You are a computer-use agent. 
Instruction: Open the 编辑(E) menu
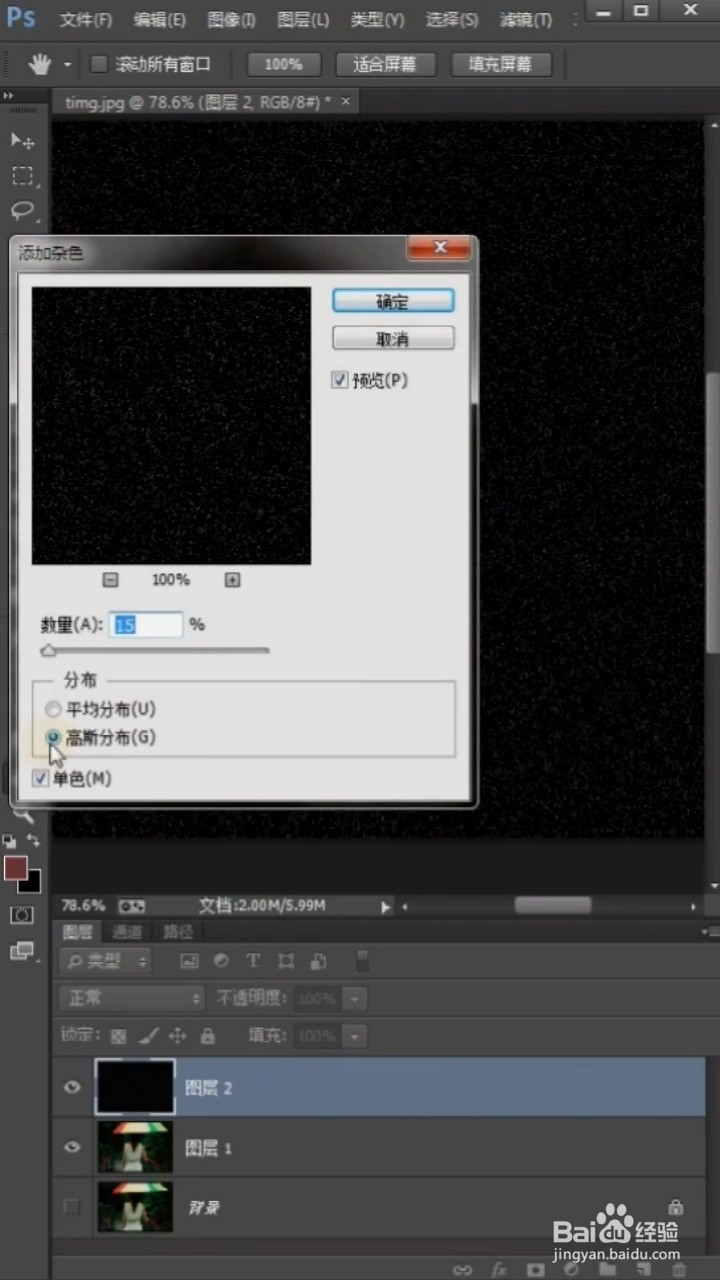[159, 20]
